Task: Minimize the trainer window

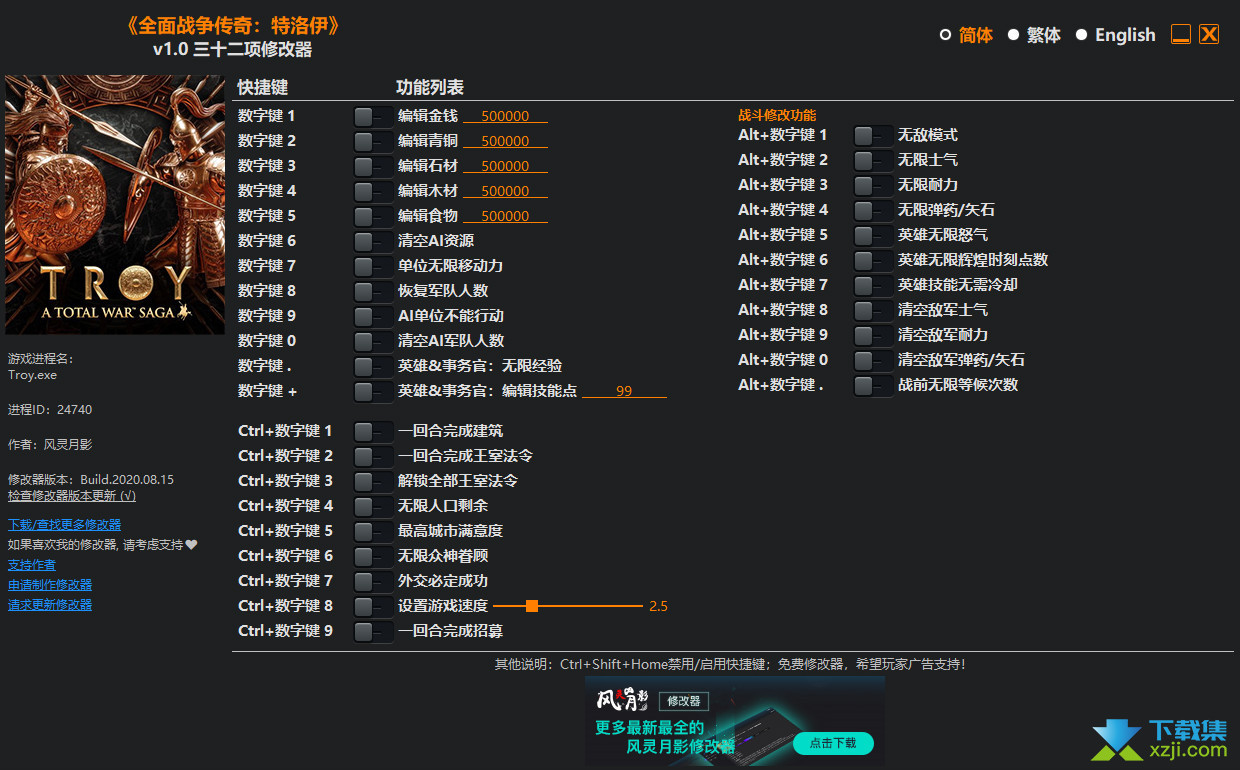Action: [1181, 35]
